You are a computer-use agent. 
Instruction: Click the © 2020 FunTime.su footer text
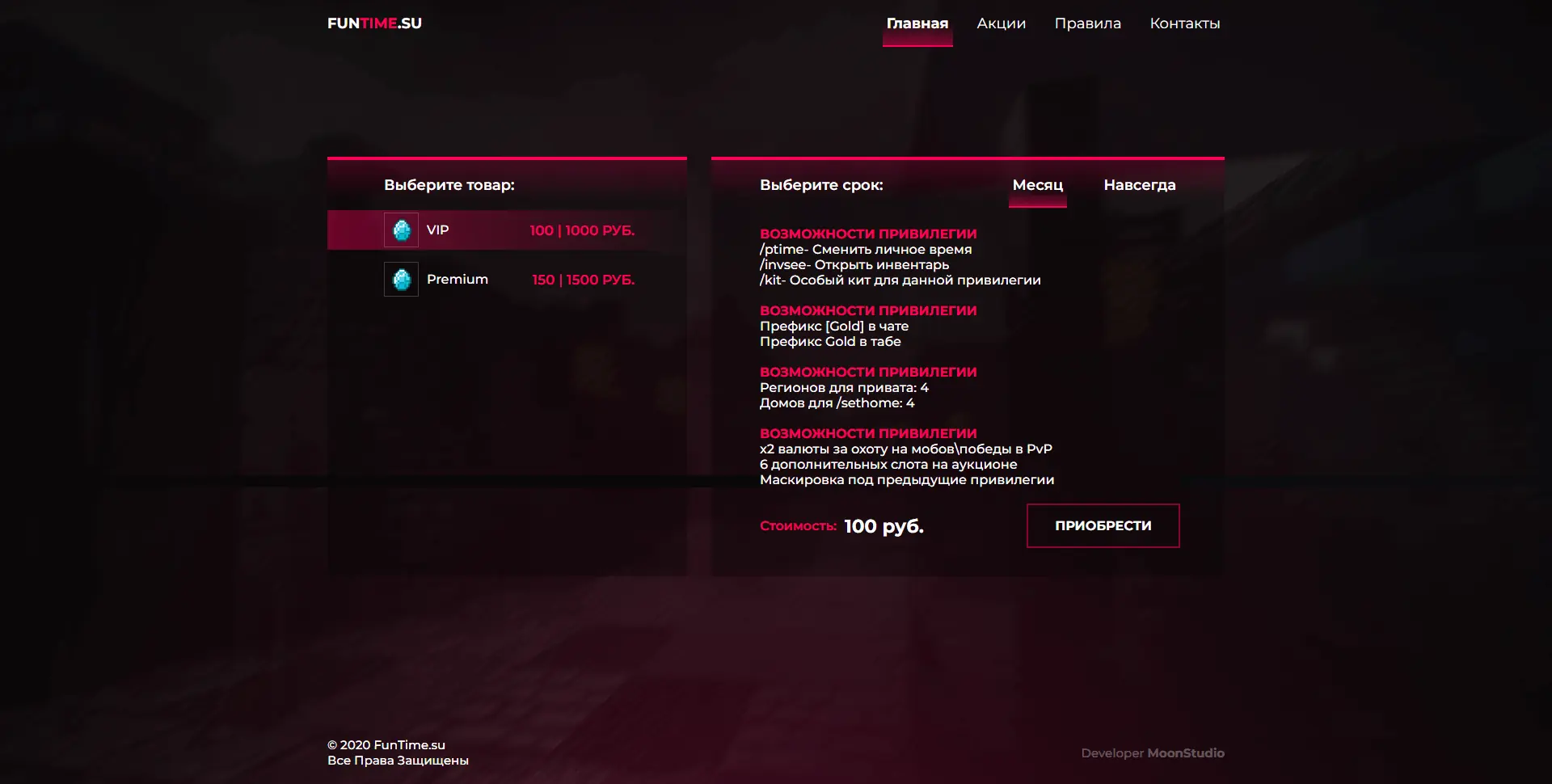coord(386,745)
